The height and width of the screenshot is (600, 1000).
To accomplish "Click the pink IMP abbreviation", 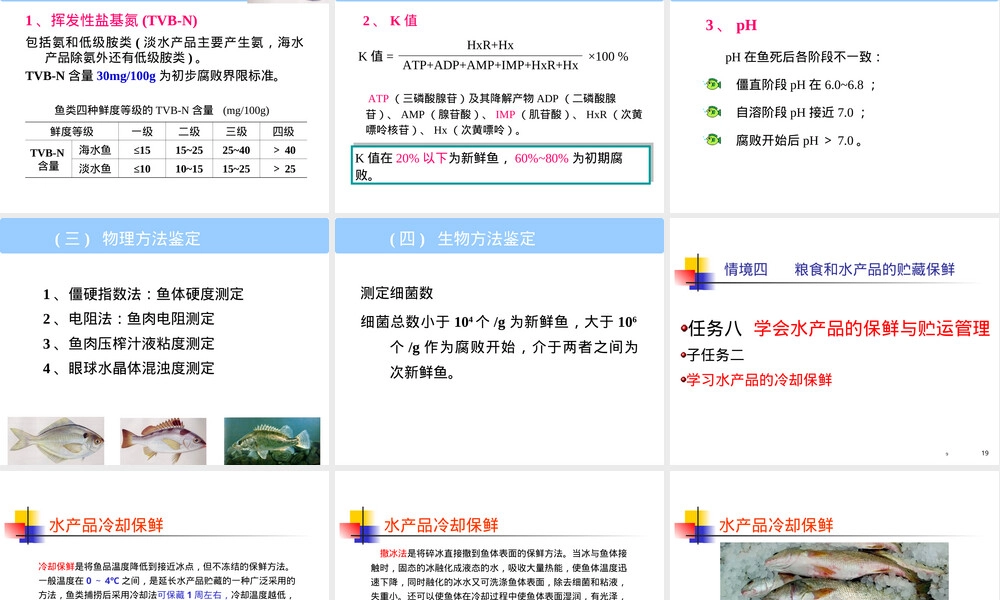I will click(x=505, y=115).
